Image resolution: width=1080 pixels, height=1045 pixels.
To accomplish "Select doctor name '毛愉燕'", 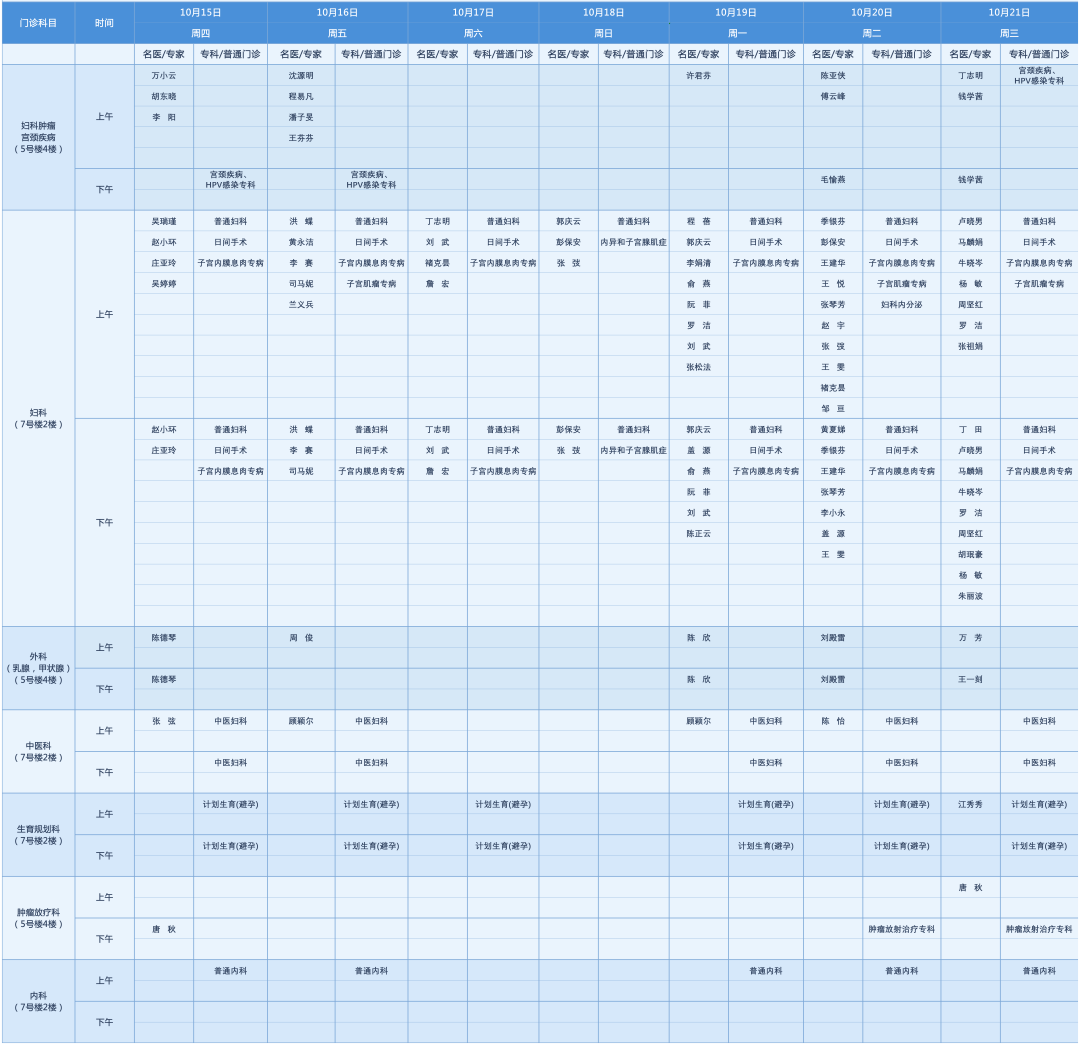I will click(x=833, y=180).
